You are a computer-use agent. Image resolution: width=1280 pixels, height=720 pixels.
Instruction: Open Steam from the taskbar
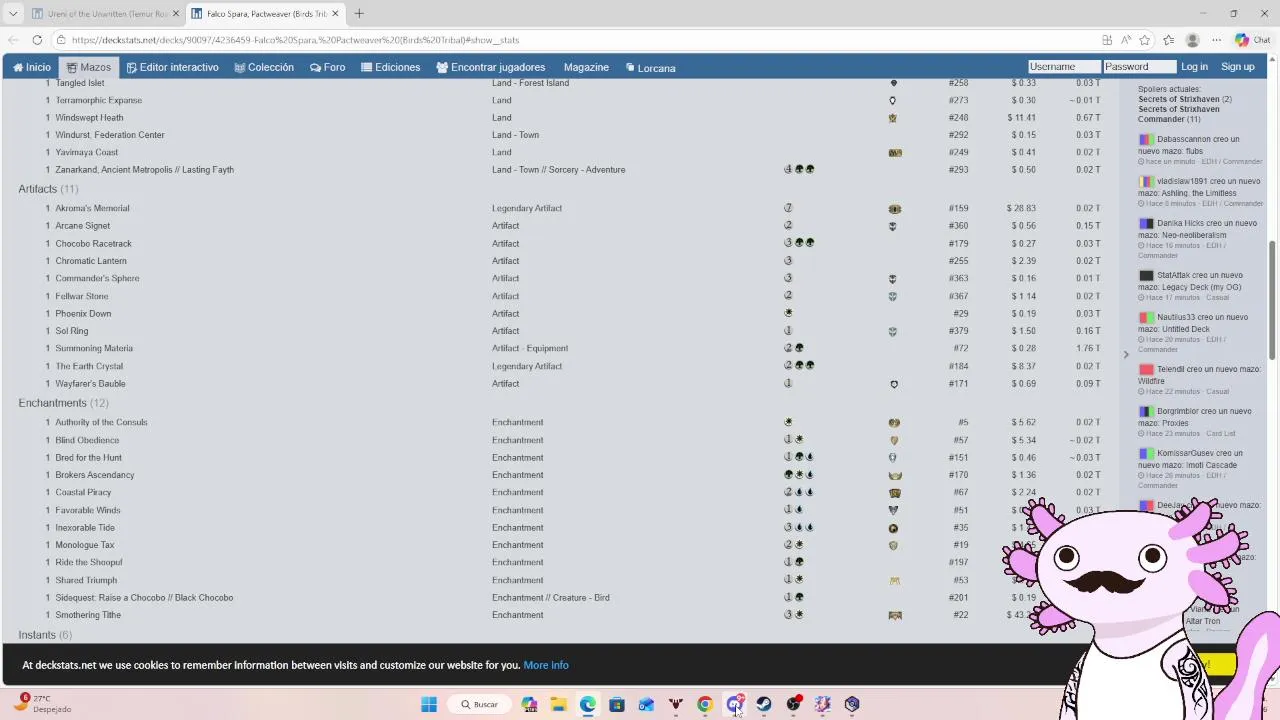764,704
